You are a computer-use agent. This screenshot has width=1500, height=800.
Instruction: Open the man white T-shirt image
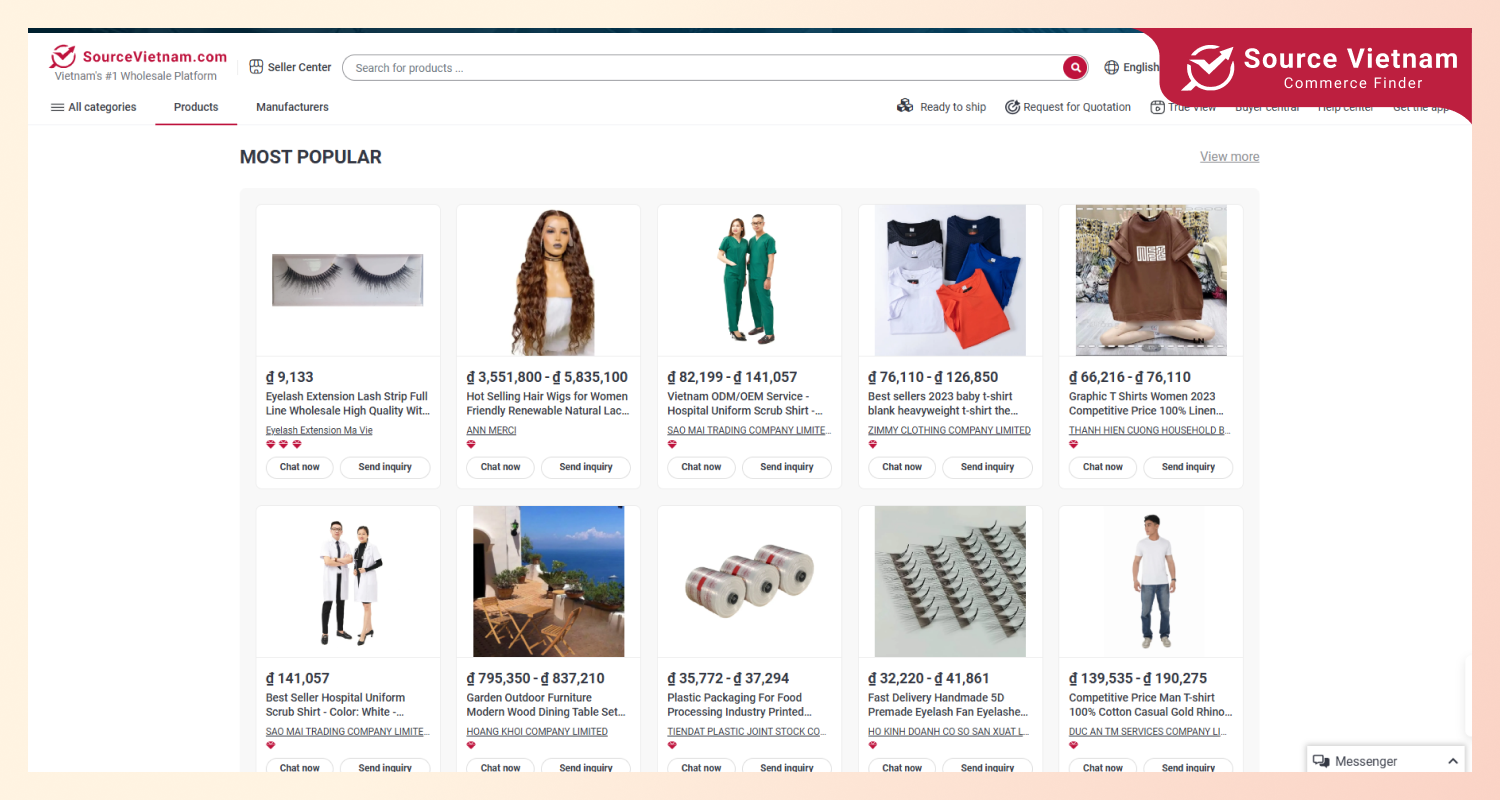point(1151,581)
